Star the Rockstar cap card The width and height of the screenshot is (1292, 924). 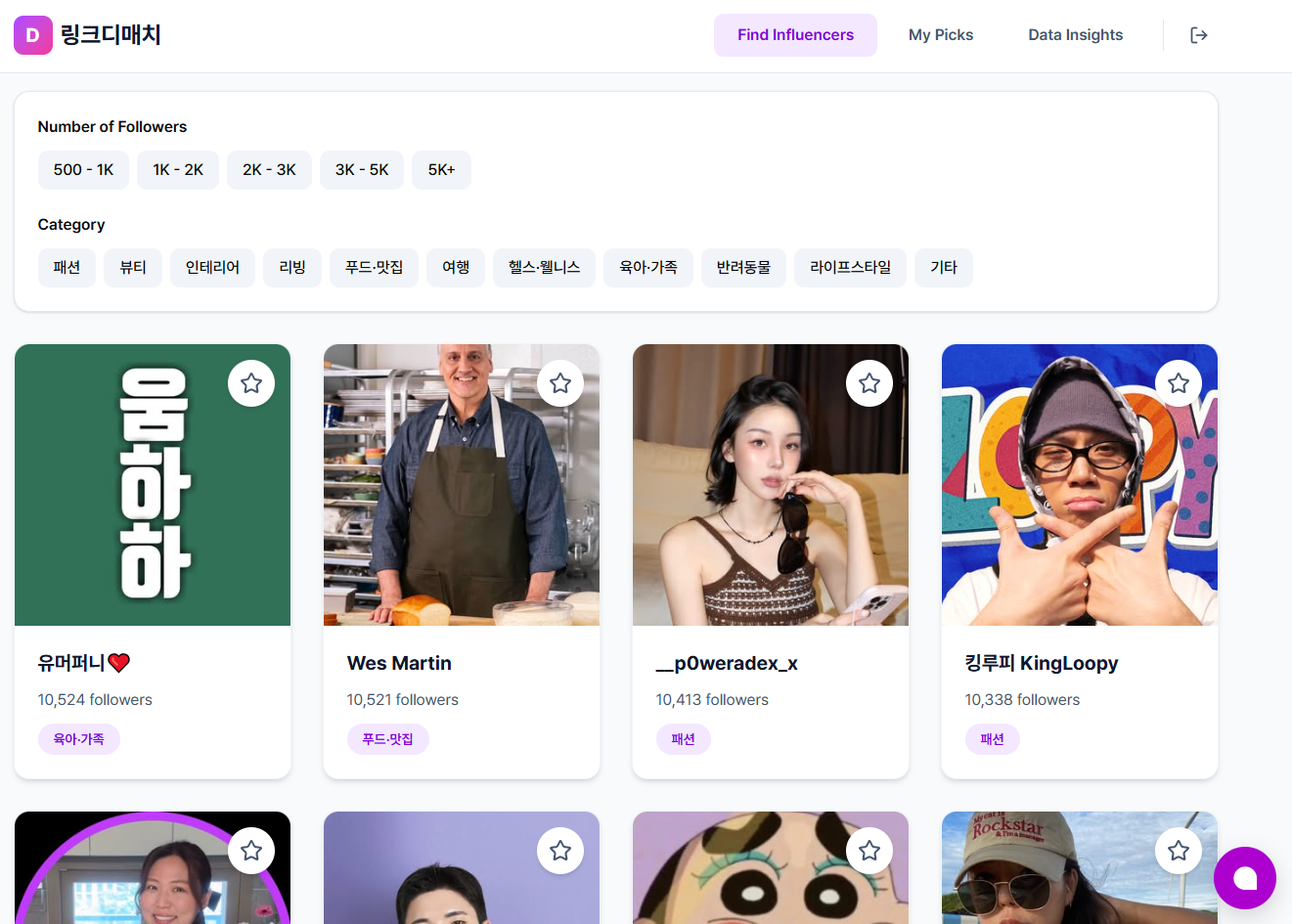1179,851
